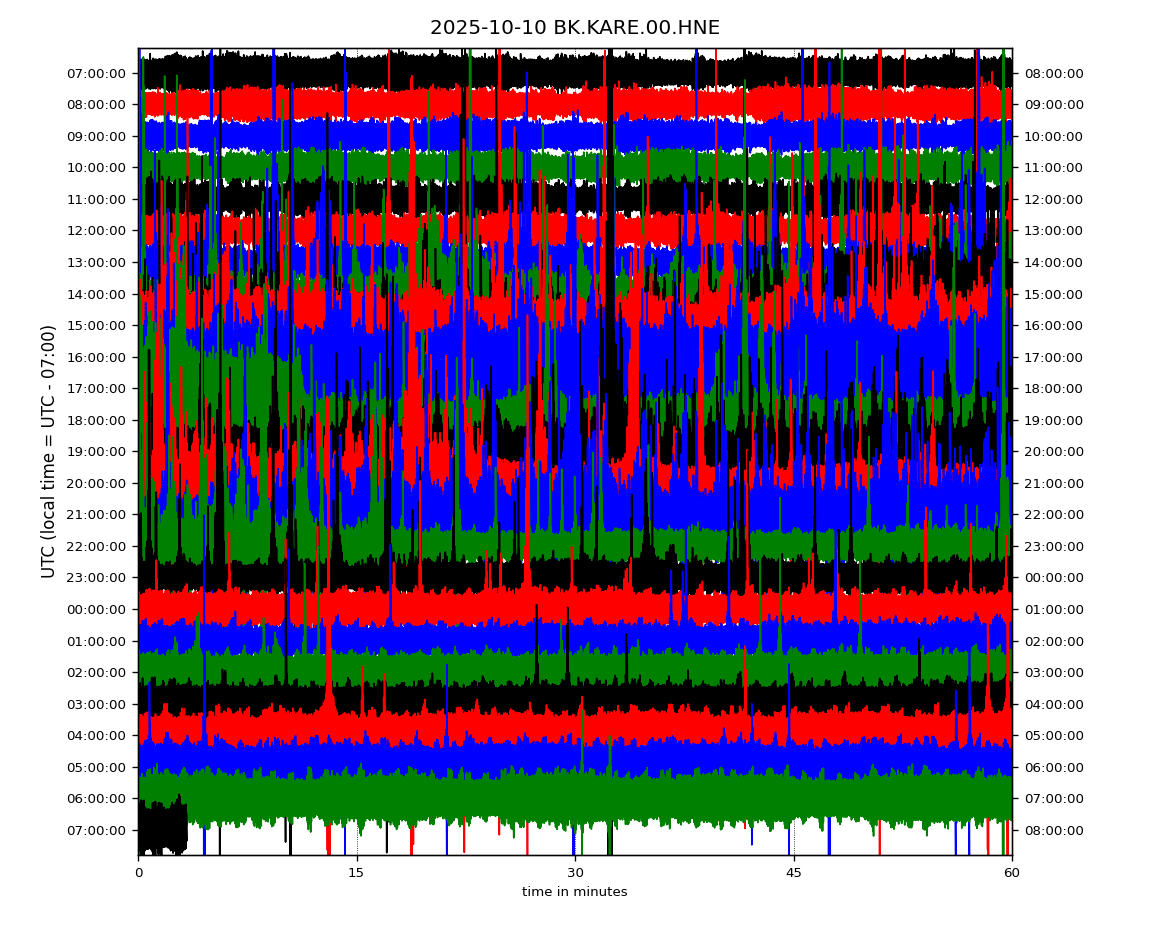Click the left-axis 10:00:00 UTC label
Image resolution: width=1150 pixels, height=950 pixels.
coord(97,168)
